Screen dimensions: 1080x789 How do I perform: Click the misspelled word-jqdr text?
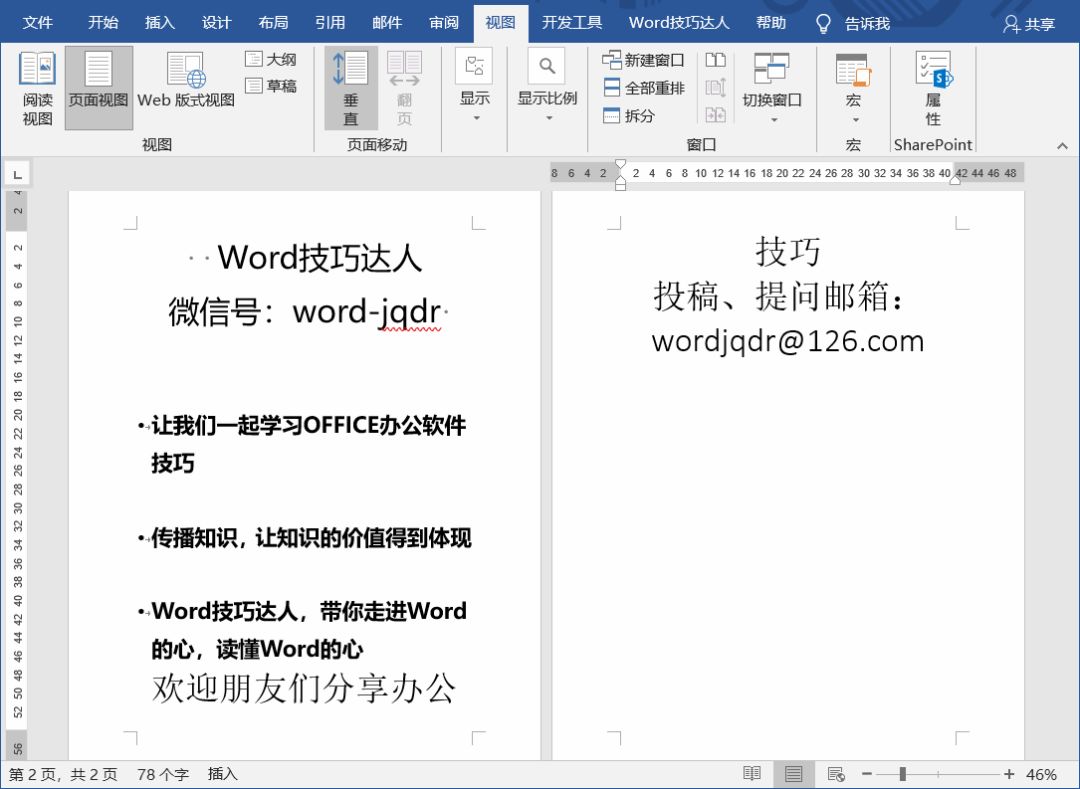(x=366, y=313)
